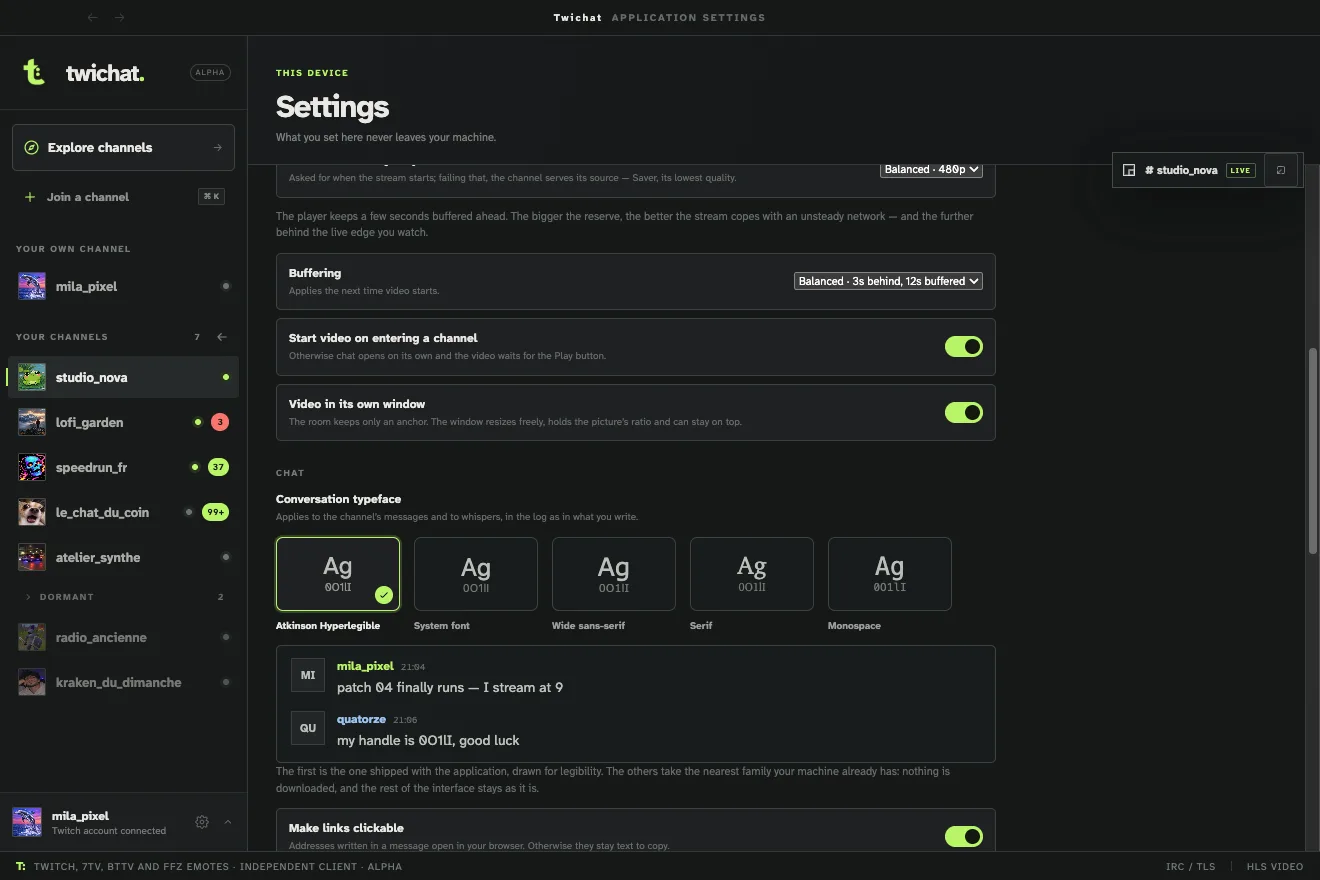Click the settings page vertical scrollbar
The height and width of the screenshot is (880, 1320).
(1313, 450)
